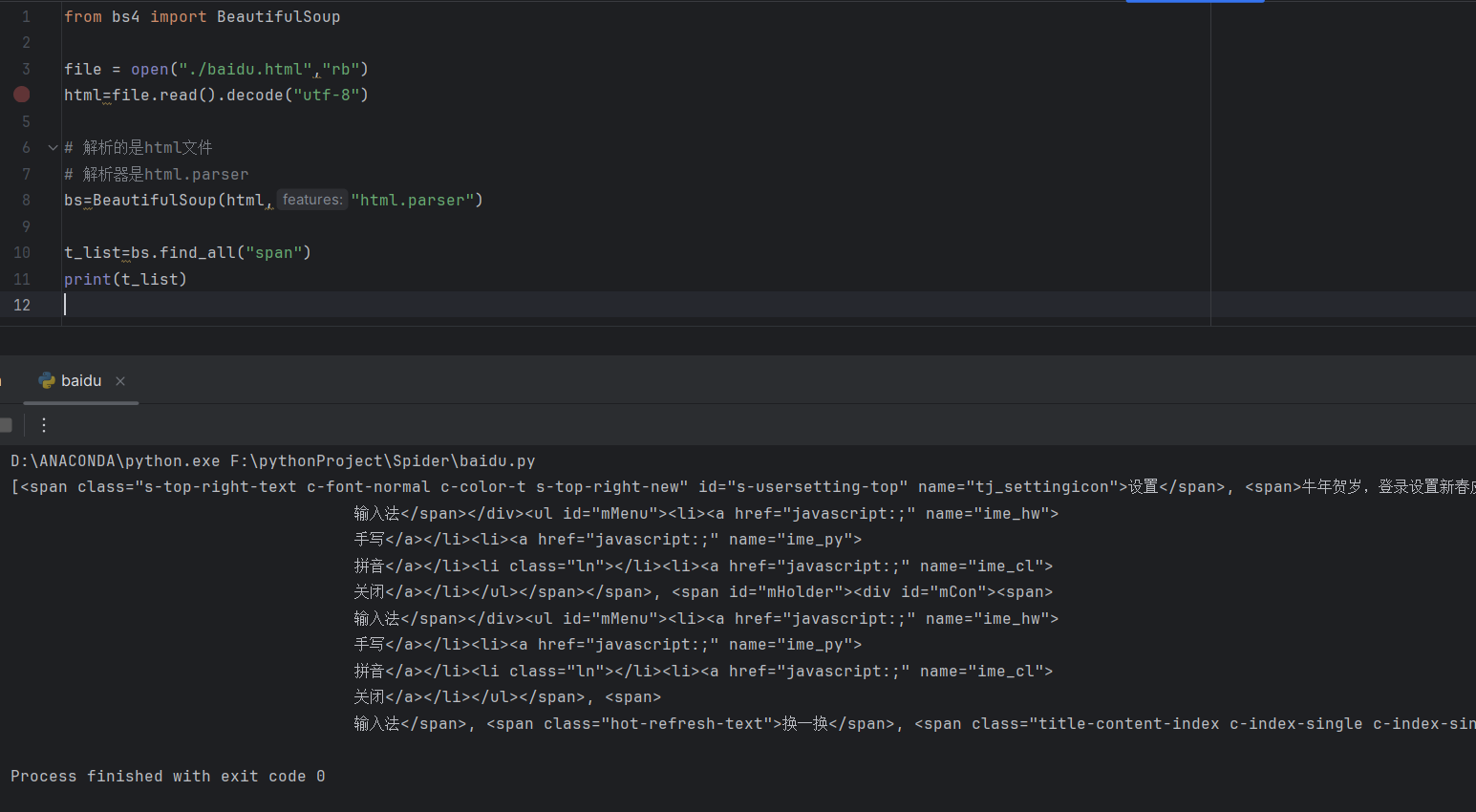This screenshot has height=812, width=1476.
Task: Open the run toolbar more options menu
Action: [44, 425]
